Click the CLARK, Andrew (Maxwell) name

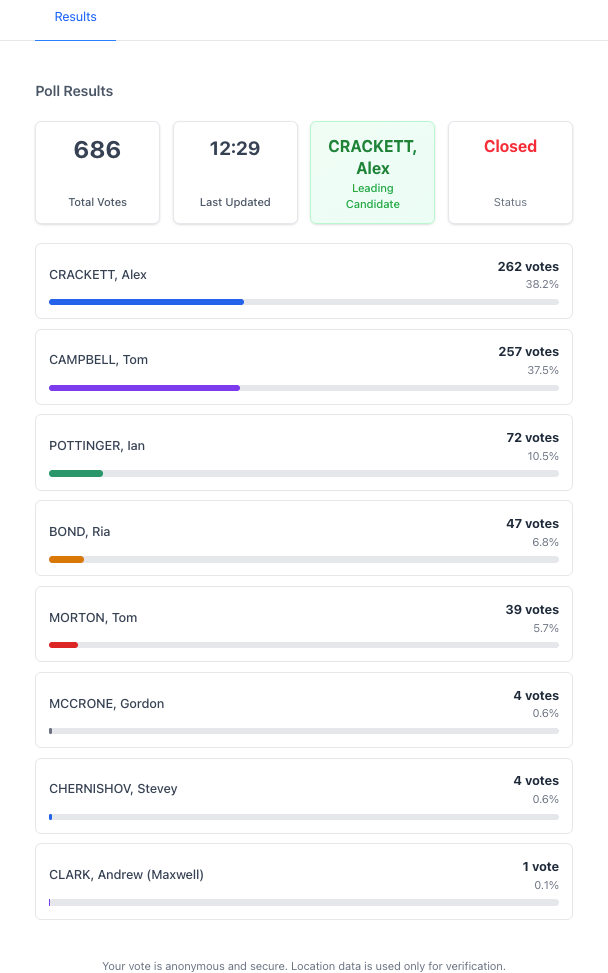point(126,875)
